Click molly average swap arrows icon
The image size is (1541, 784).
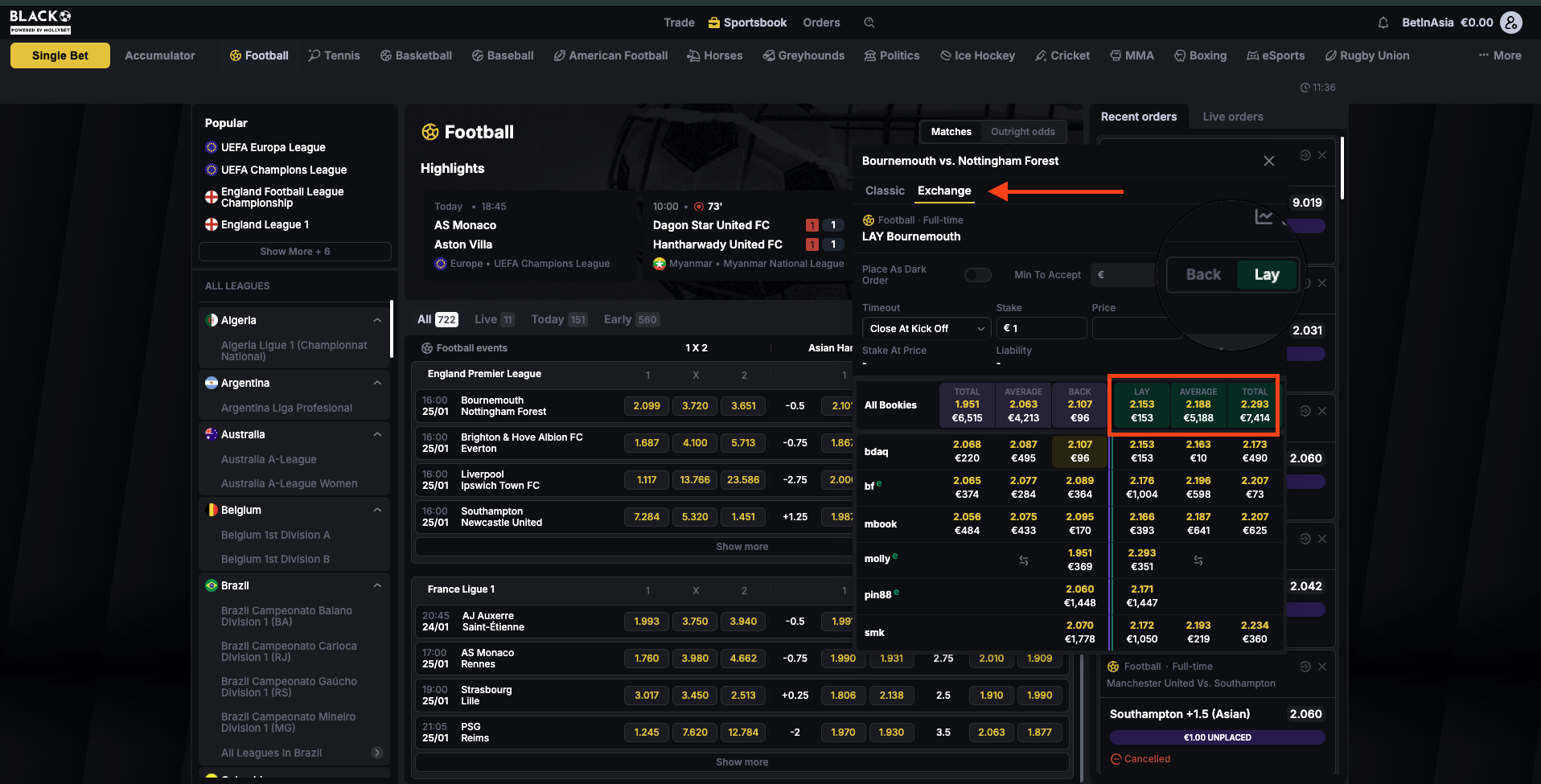coord(1024,560)
